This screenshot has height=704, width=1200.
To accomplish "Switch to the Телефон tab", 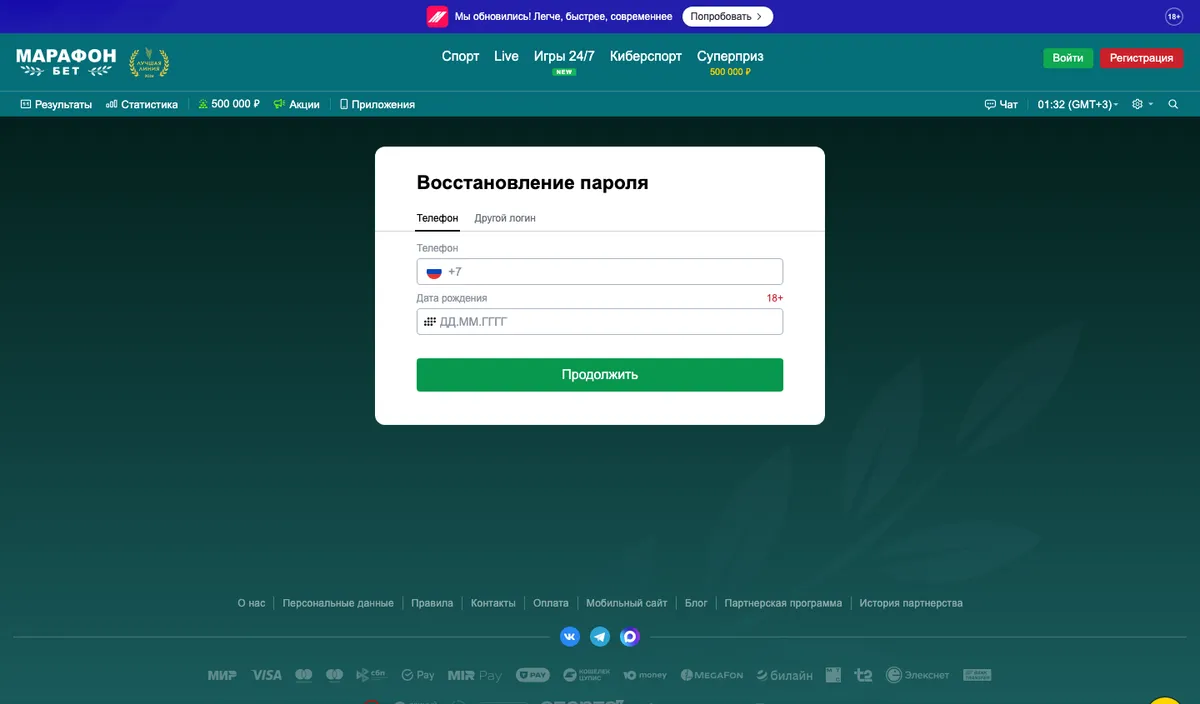I will click(438, 218).
